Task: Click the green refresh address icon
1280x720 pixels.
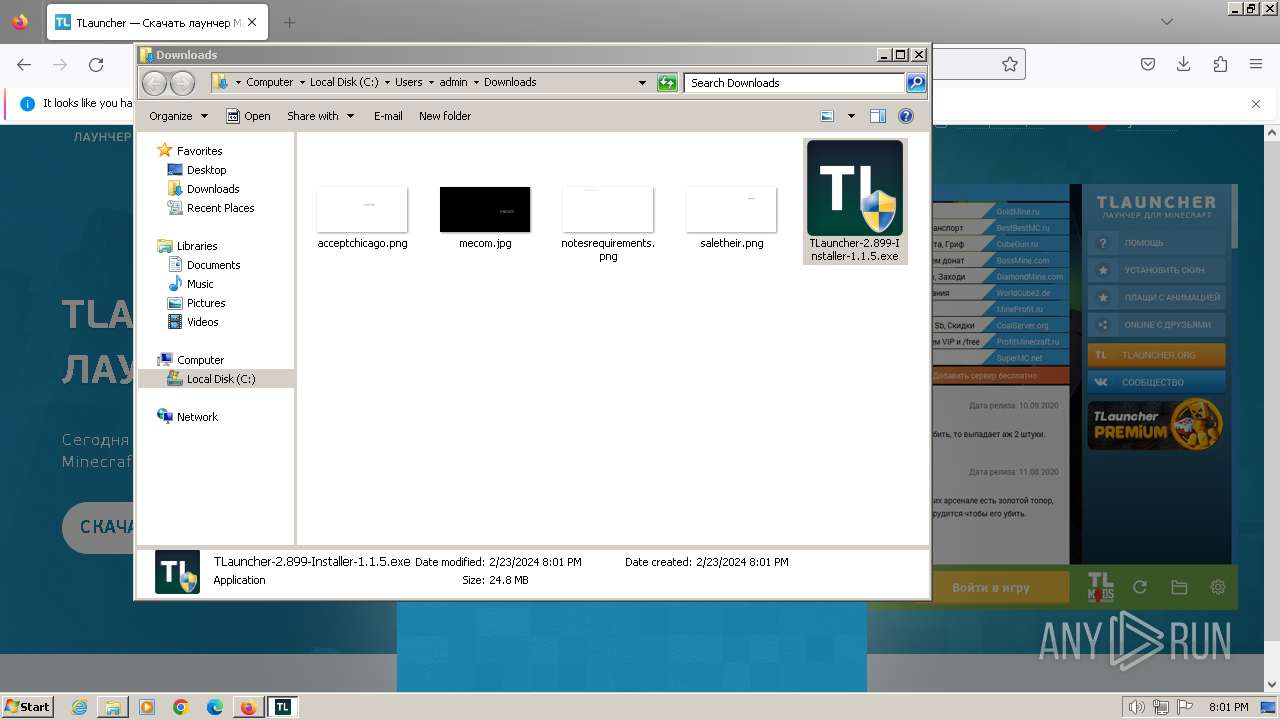Action: [667, 83]
